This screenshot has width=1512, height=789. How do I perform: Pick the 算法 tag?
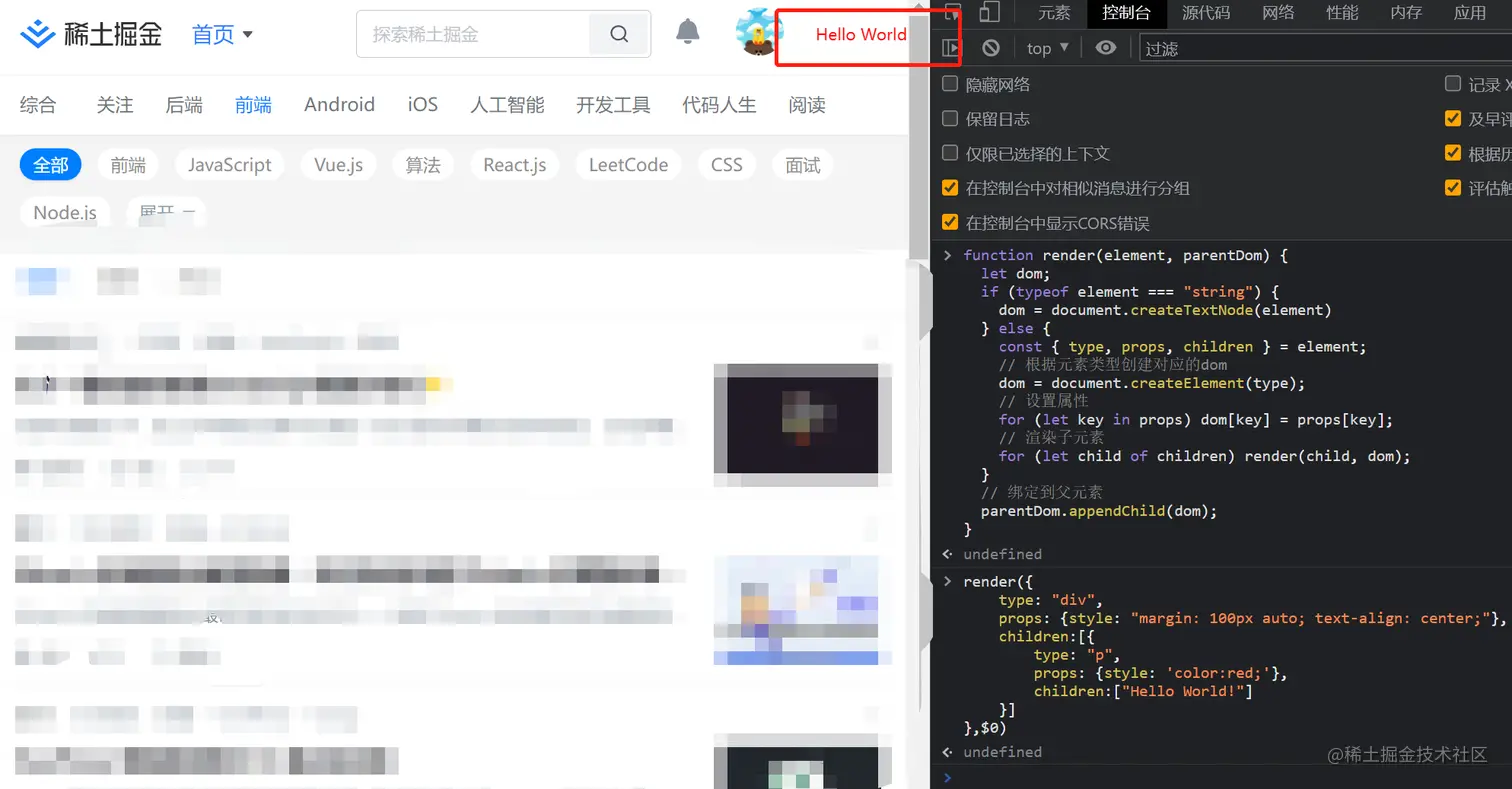point(423,165)
